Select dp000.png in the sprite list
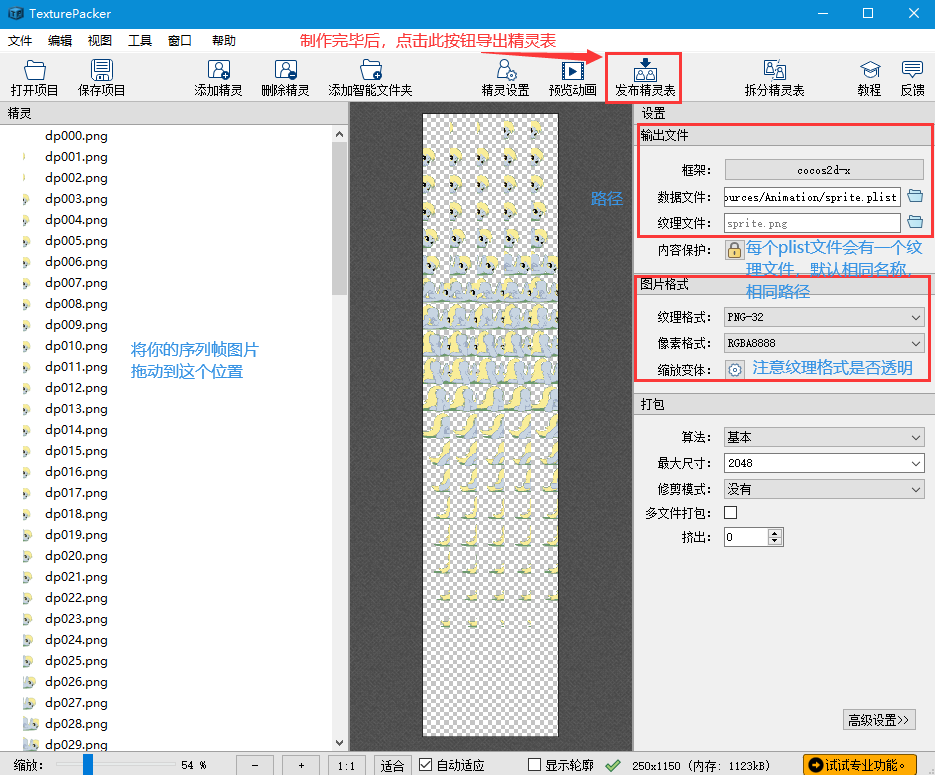This screenshot has height=775, width=935. point(76,135)
